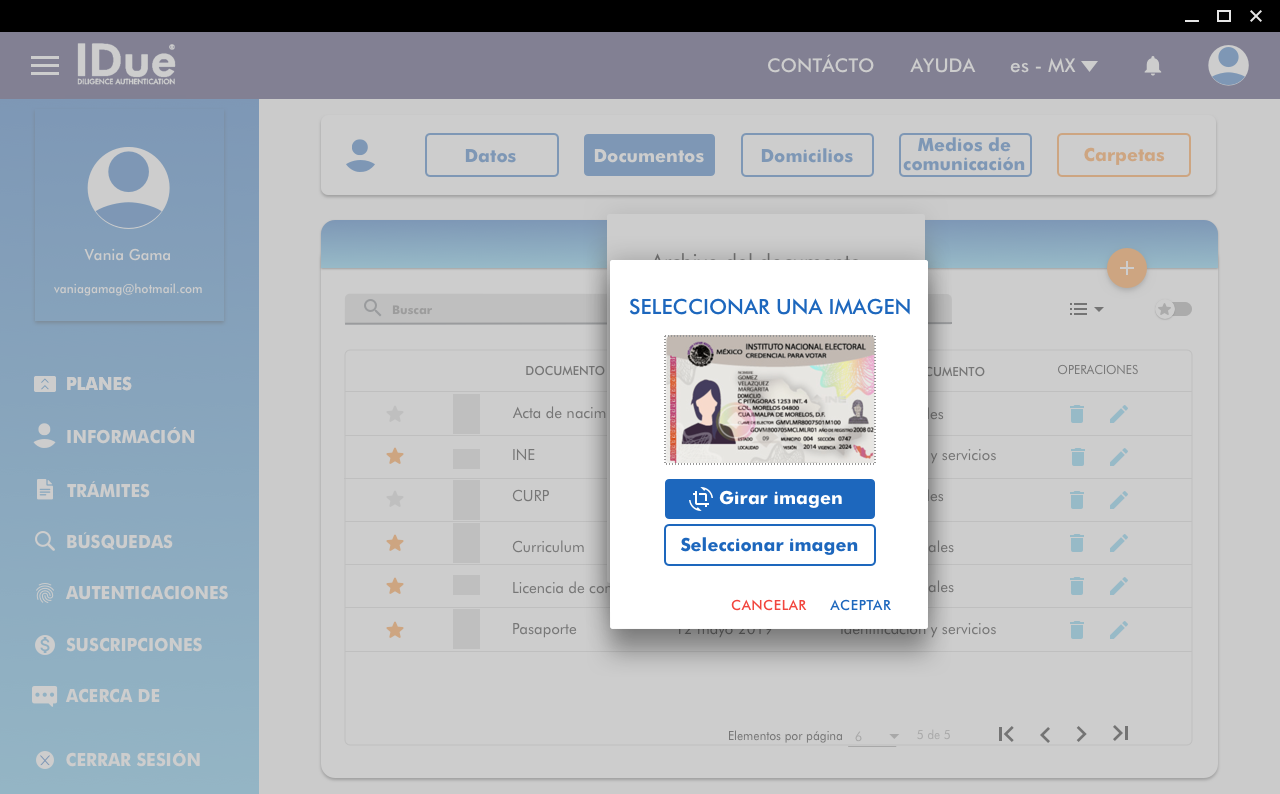1280x794 pixels.
Task: Go to the last page of results
Action: 1120,734
